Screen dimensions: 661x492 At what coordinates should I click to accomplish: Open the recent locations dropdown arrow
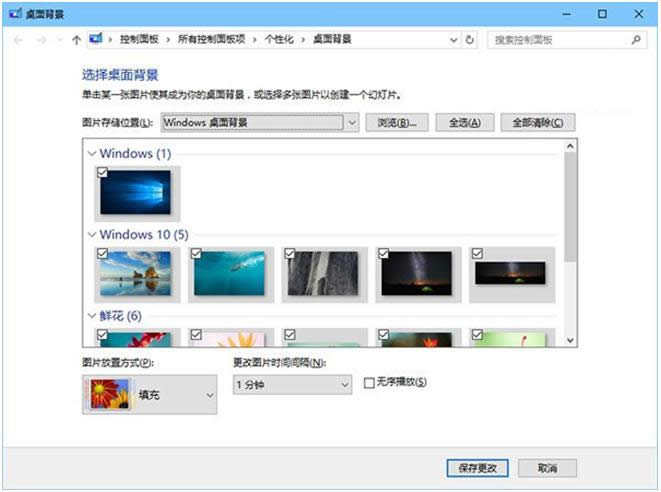click(60, 40)
